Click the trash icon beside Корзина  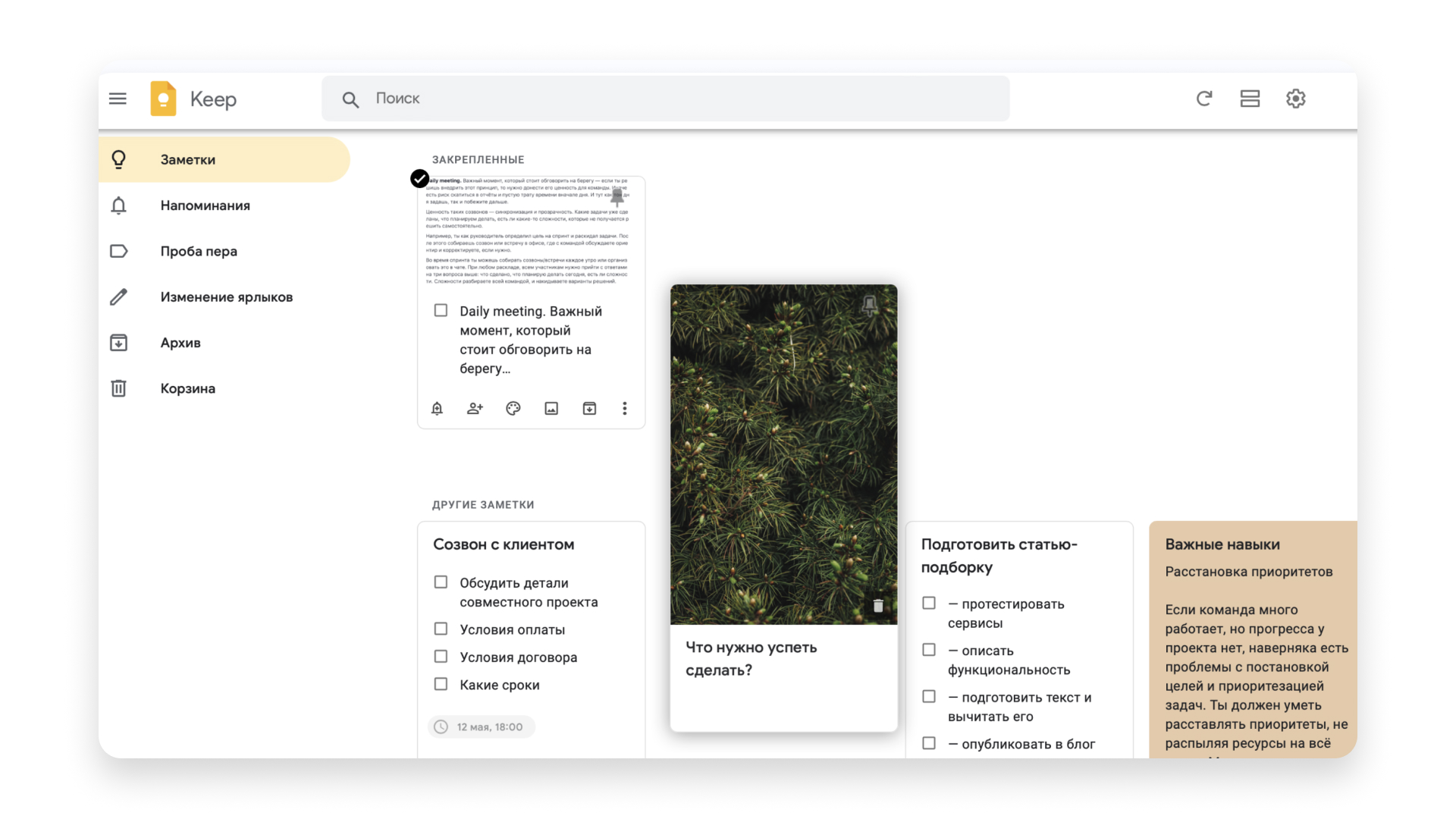119,388
